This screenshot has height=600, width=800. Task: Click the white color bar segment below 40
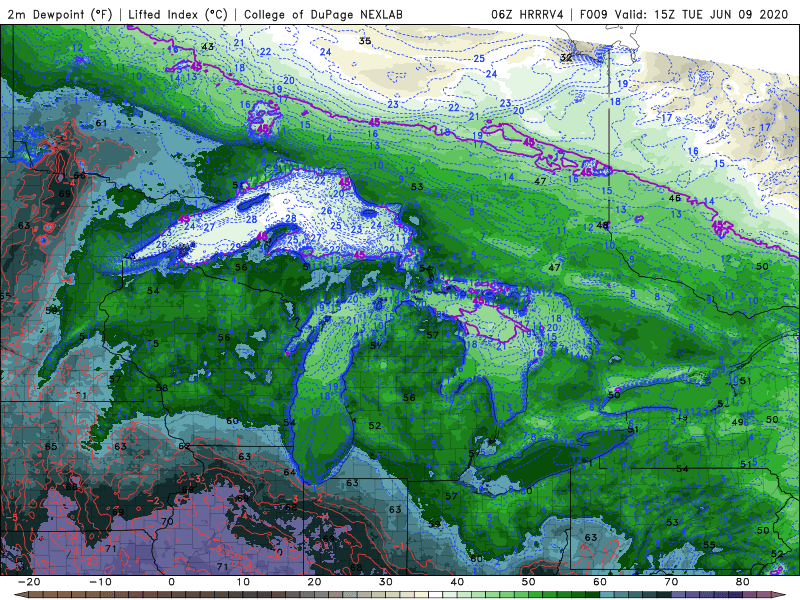click(435, 594)
